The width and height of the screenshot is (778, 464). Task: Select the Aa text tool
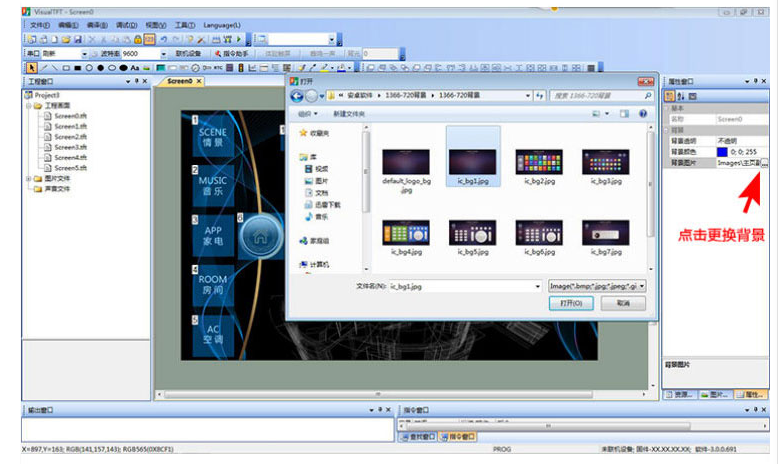tap(134, 68)
